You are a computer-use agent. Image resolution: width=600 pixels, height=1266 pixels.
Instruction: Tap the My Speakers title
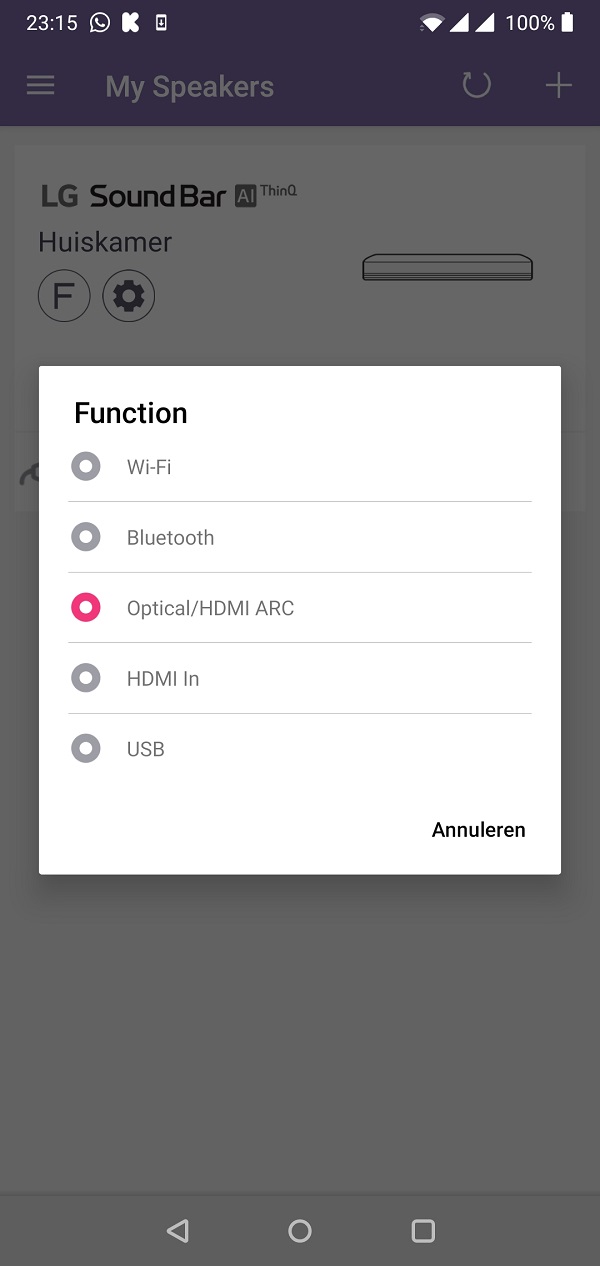pyautogui.click(x=190, y=87)
